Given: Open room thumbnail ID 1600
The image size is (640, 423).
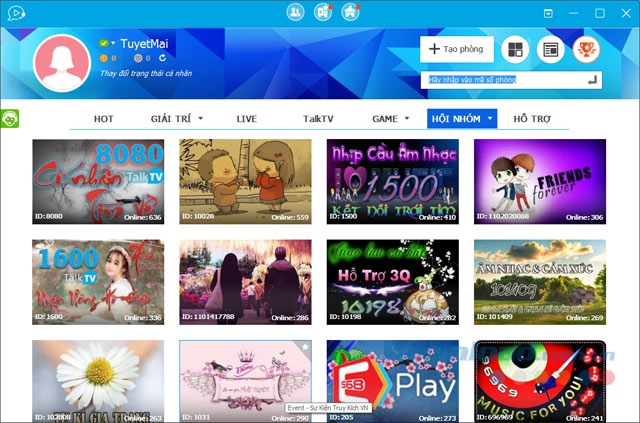Looking at the screenshot, I should click(x=98, y=282).
